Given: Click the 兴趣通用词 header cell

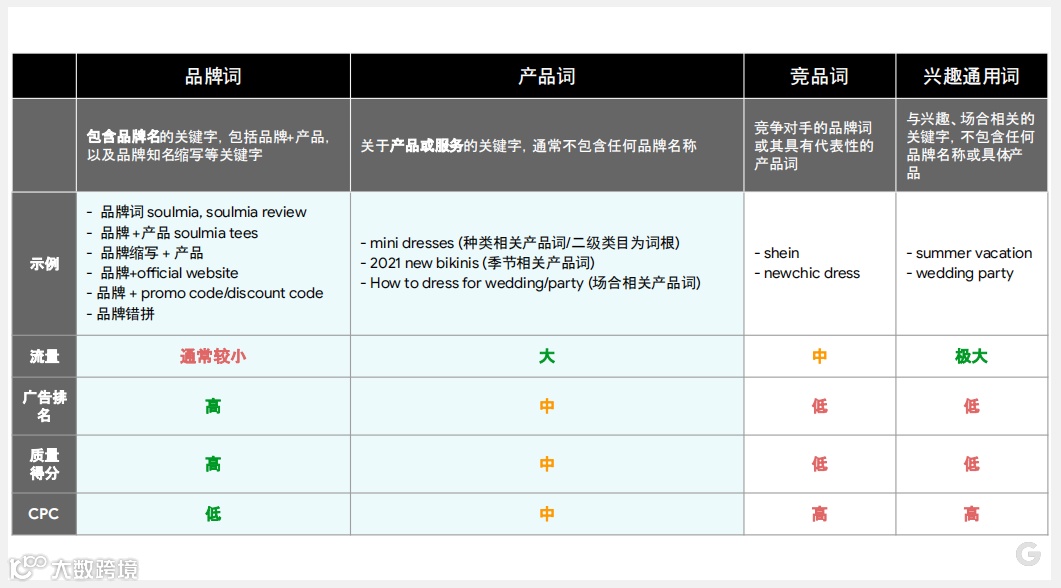Looking at the screenshot, I should tap(971, 75).
